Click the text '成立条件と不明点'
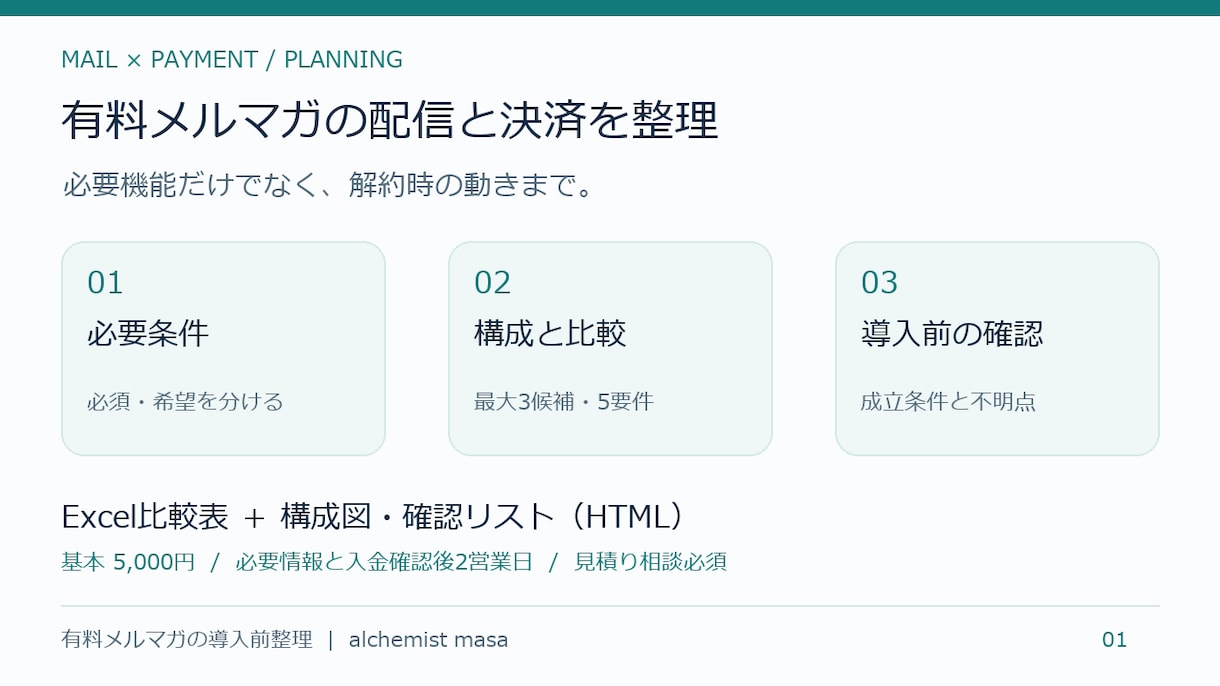This screenshot has width=1220, height=686. [x=948, y=402]
